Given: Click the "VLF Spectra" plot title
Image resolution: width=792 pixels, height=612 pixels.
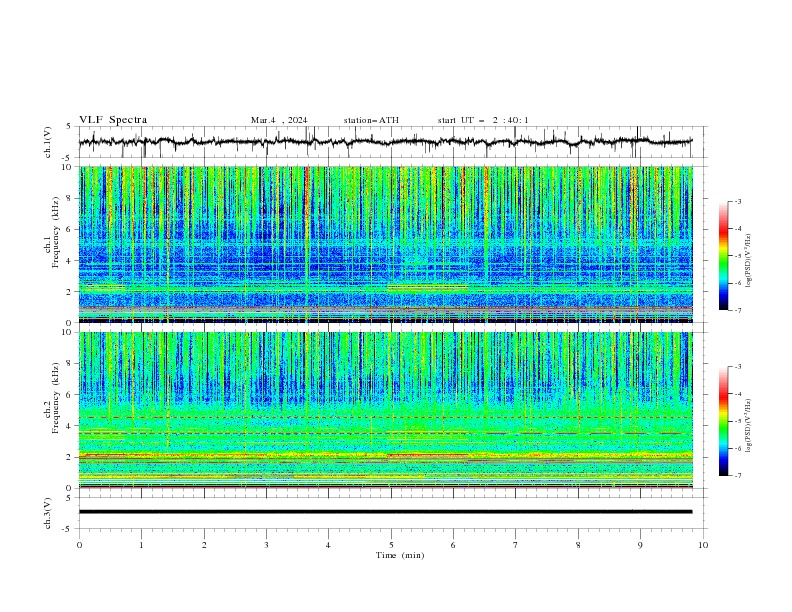Looking at the screenshot, I should (x=113, y=120).
